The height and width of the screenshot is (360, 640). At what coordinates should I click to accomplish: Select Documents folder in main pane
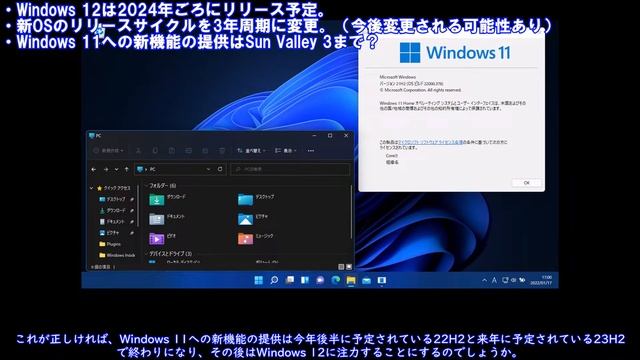pos(167,219)
